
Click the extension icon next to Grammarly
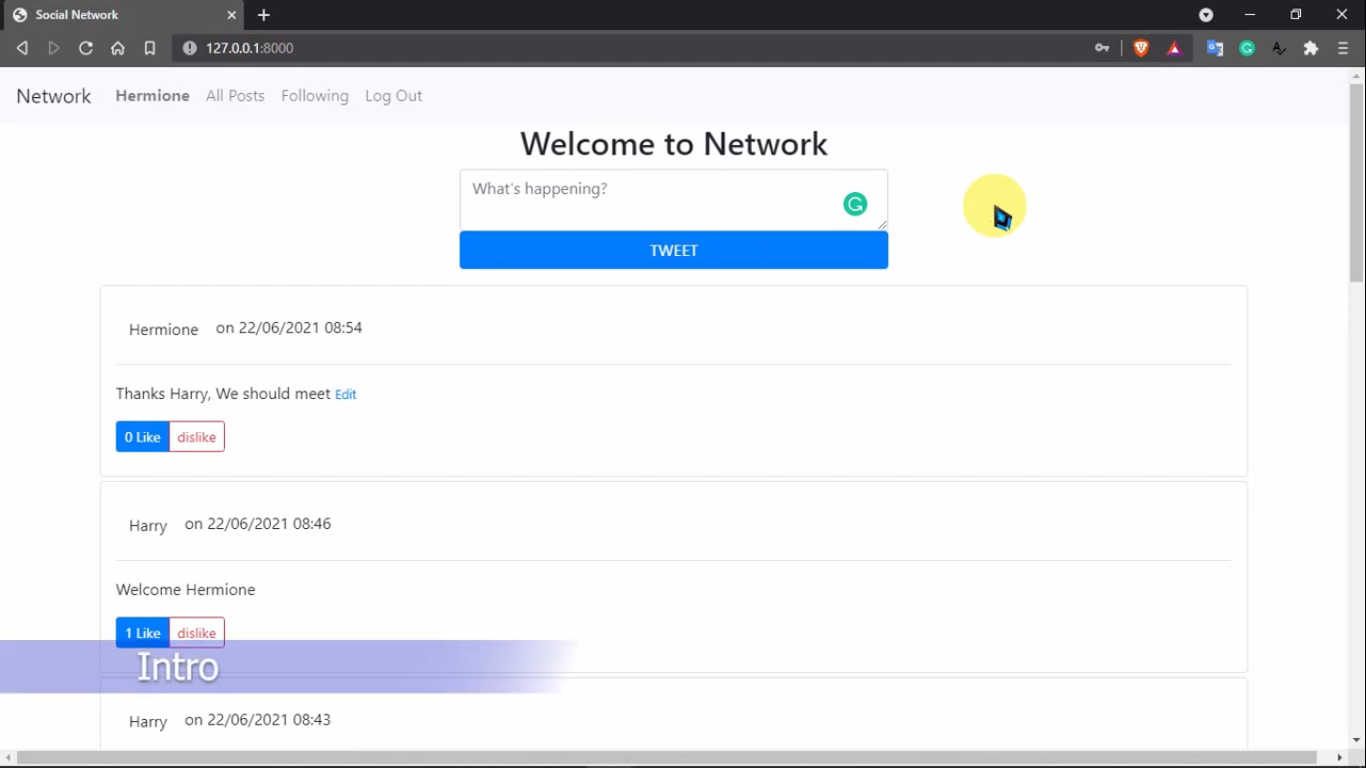1279,48
